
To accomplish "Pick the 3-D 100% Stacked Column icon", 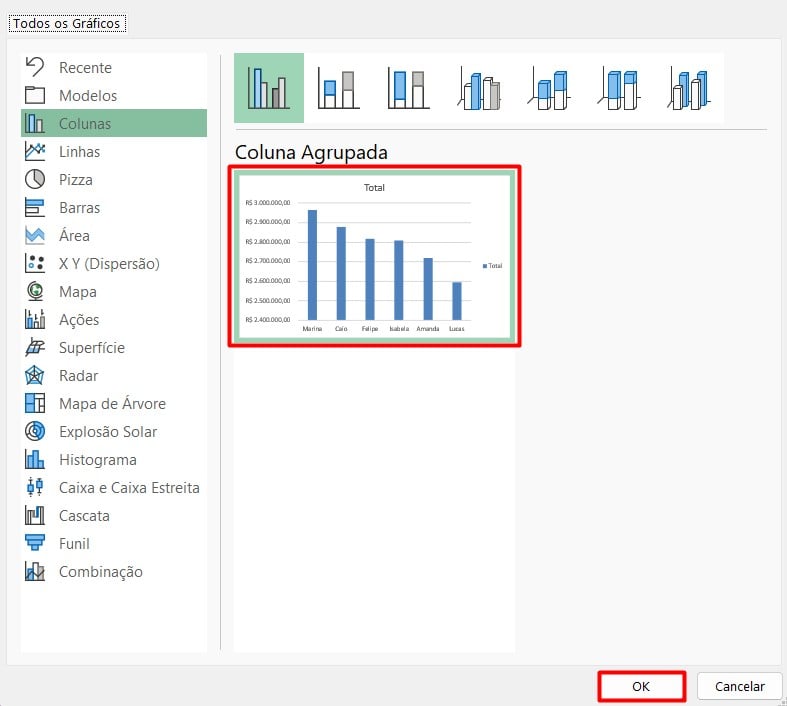I will [x=619, y=88].
